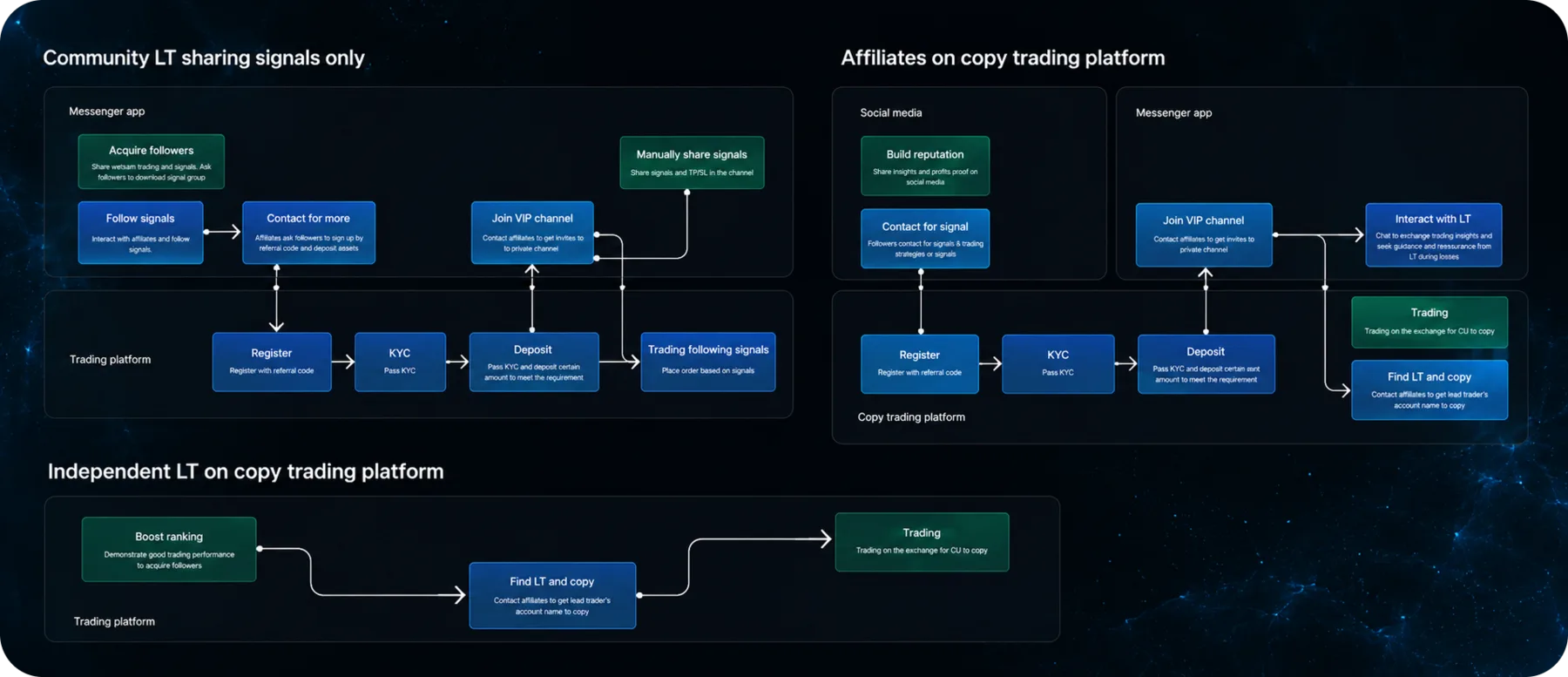This screenshot has width=1568, height=677.
Task: Select 'Join VIP channel' box in Affiliates diagram
Action: tap(1204, 234)
